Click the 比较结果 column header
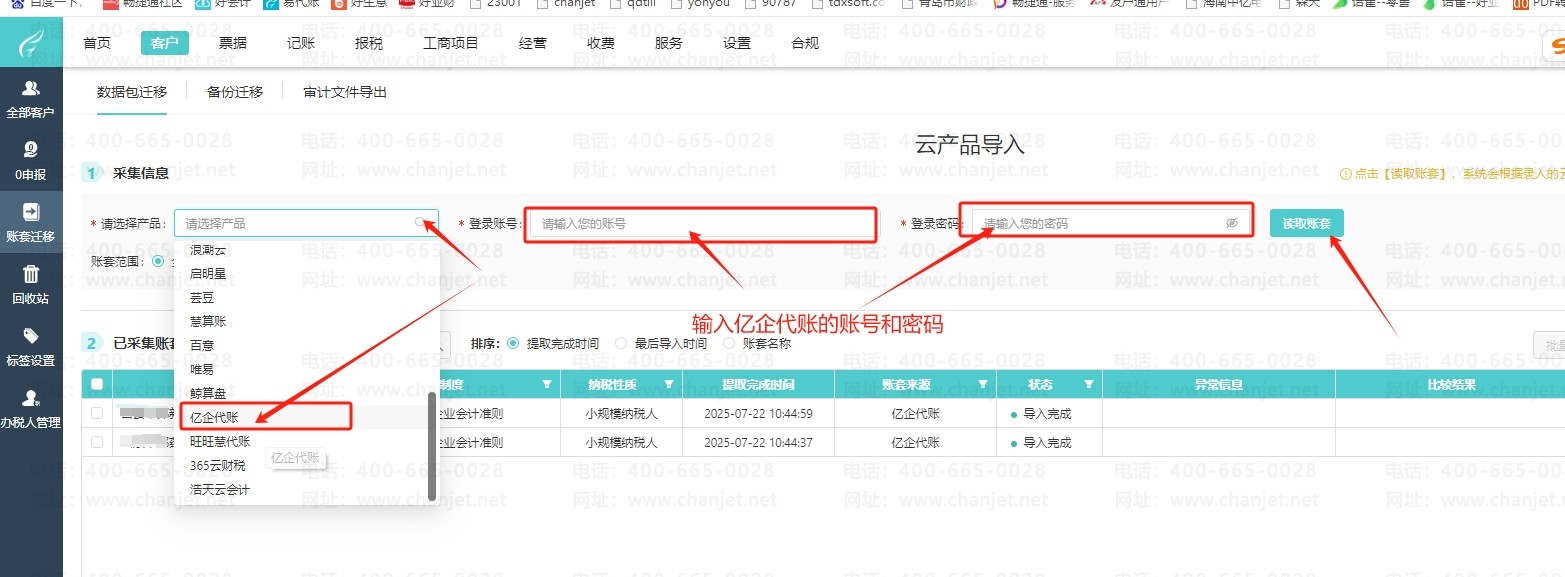This screenshot has height=577, width=1565. click(1449, 384)
